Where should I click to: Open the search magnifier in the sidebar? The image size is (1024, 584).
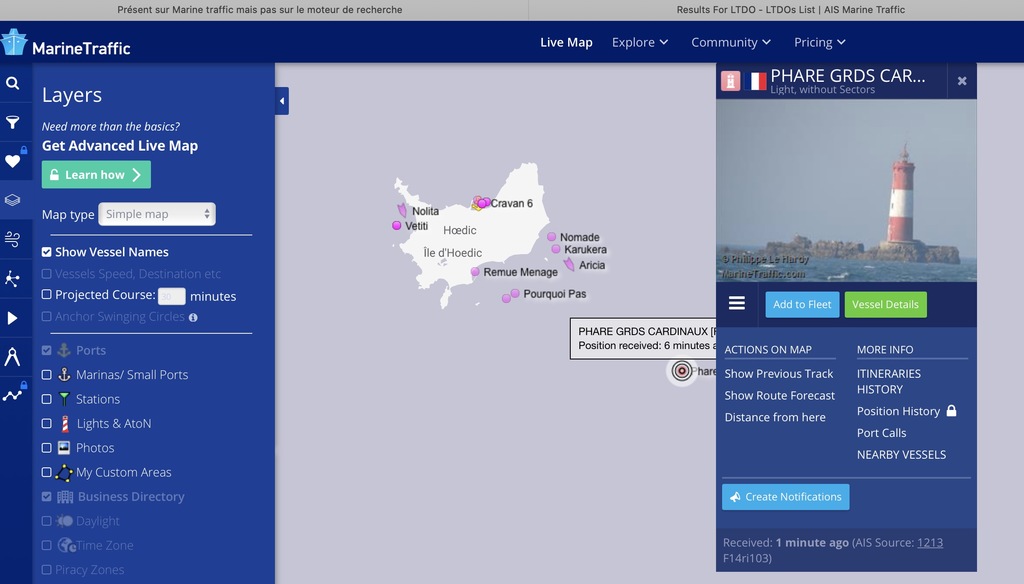tap(12, 83)
